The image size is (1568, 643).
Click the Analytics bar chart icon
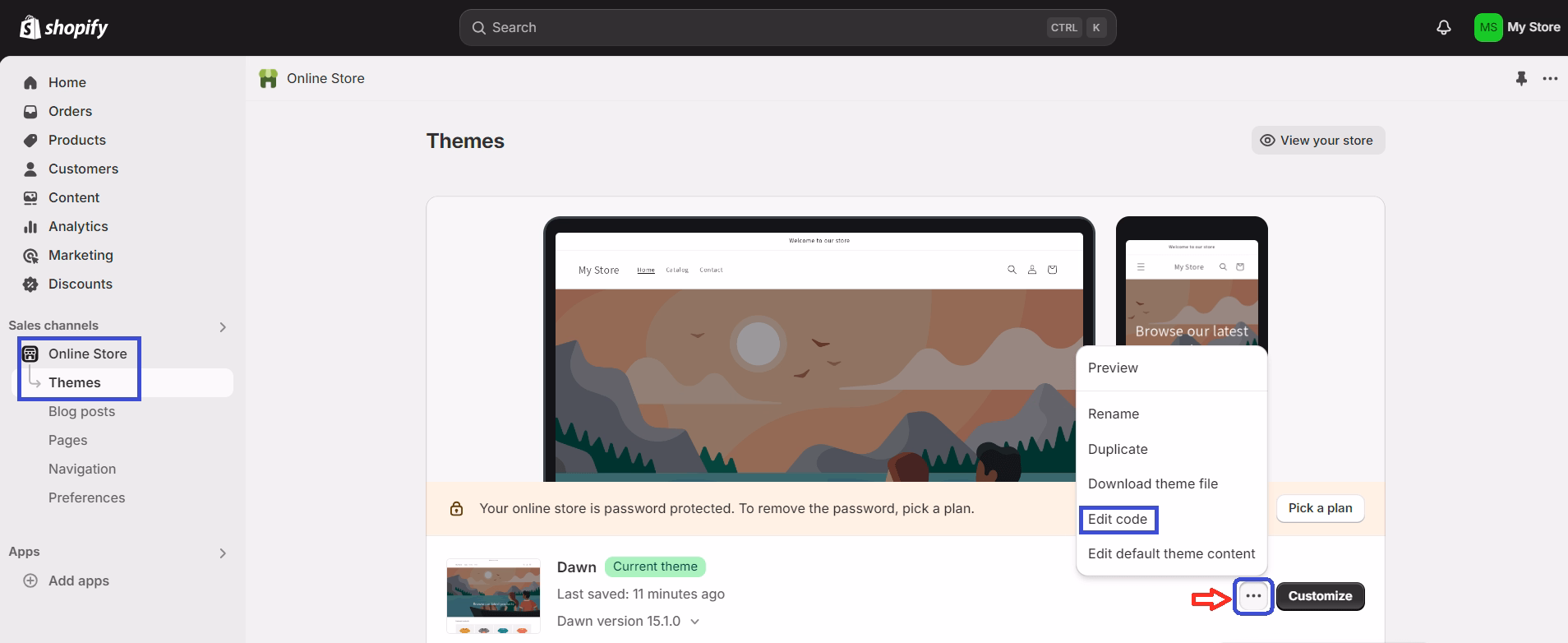pos(30,226)
